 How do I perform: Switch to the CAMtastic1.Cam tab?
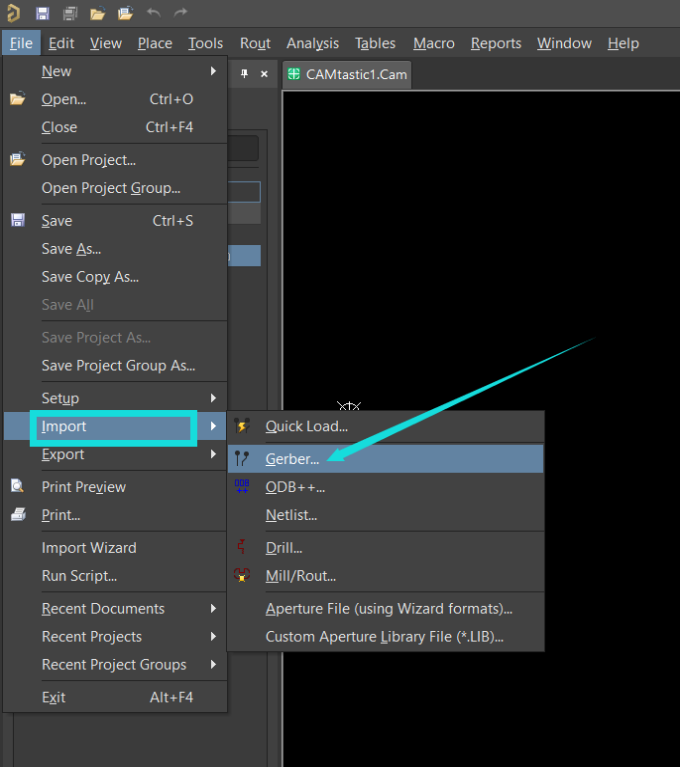(x=346, y=74)
